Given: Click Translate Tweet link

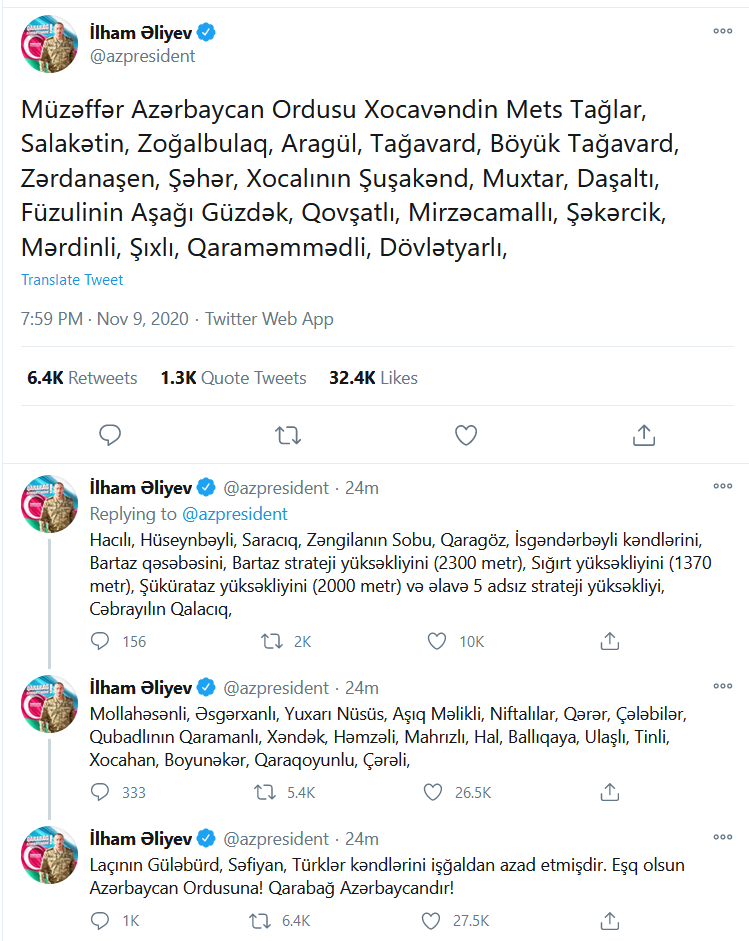Looking at the screenshot, I should (x=72, y=280).
